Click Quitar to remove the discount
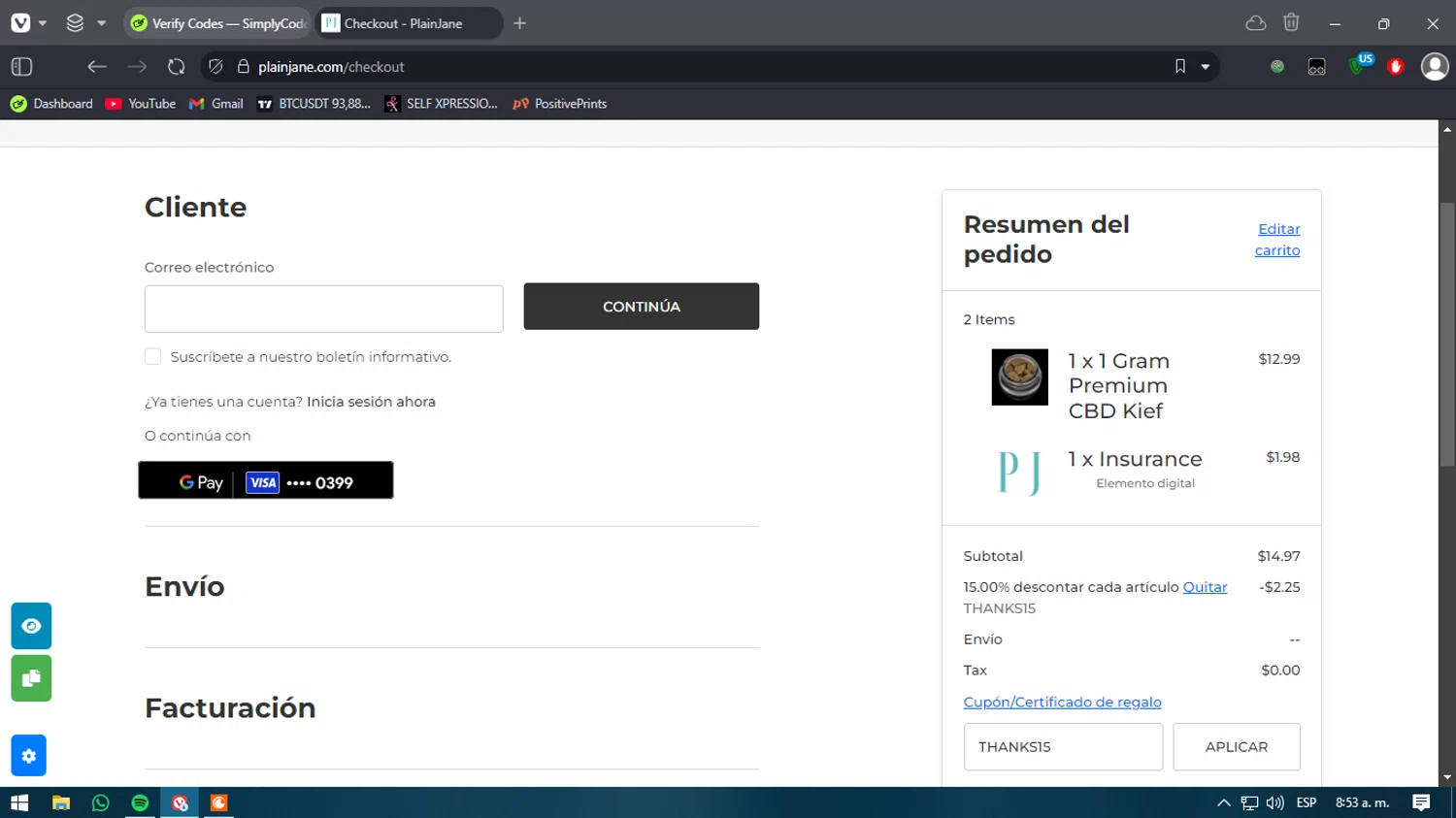 [1205, 587]
